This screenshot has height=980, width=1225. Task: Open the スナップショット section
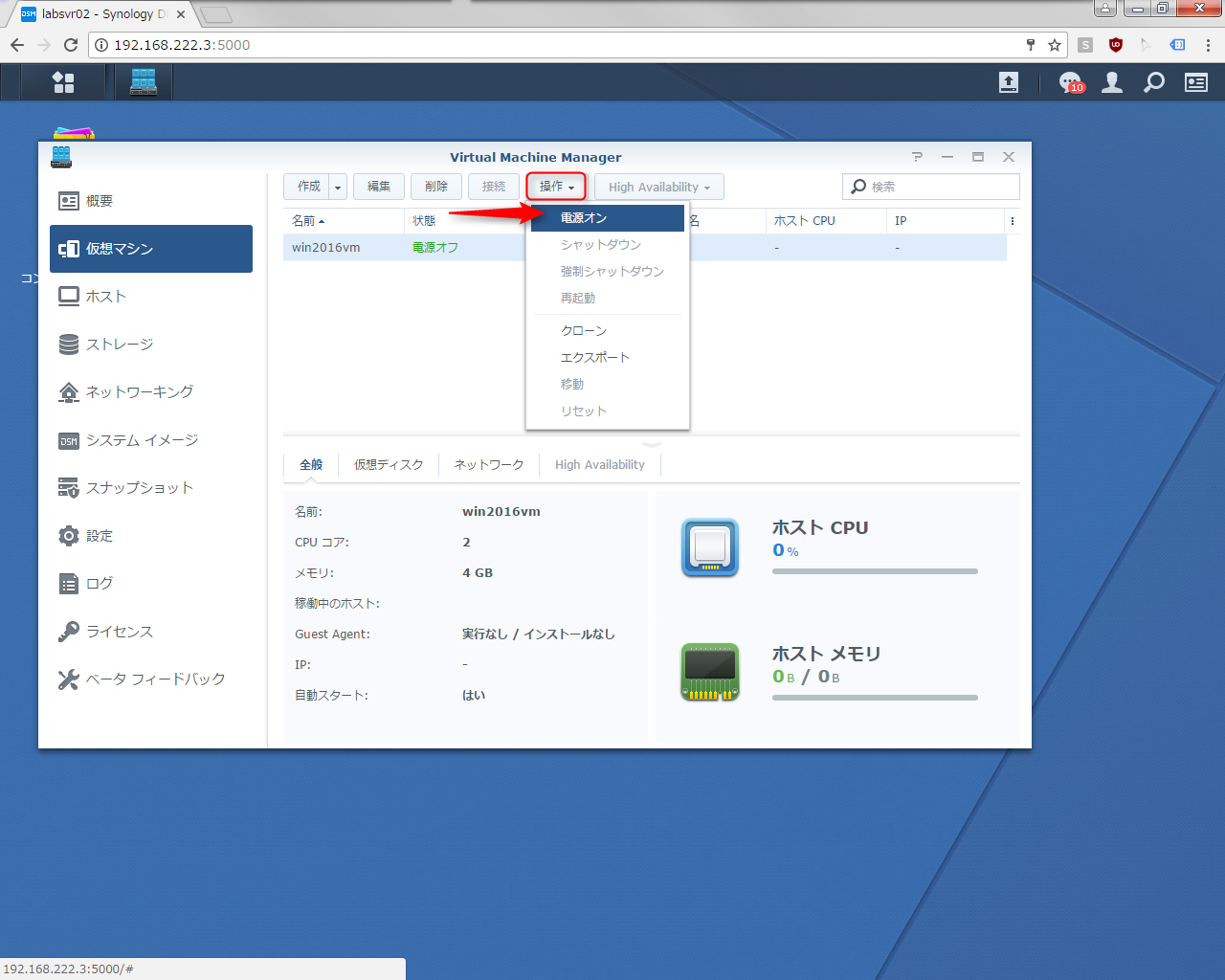pos(151,488)
